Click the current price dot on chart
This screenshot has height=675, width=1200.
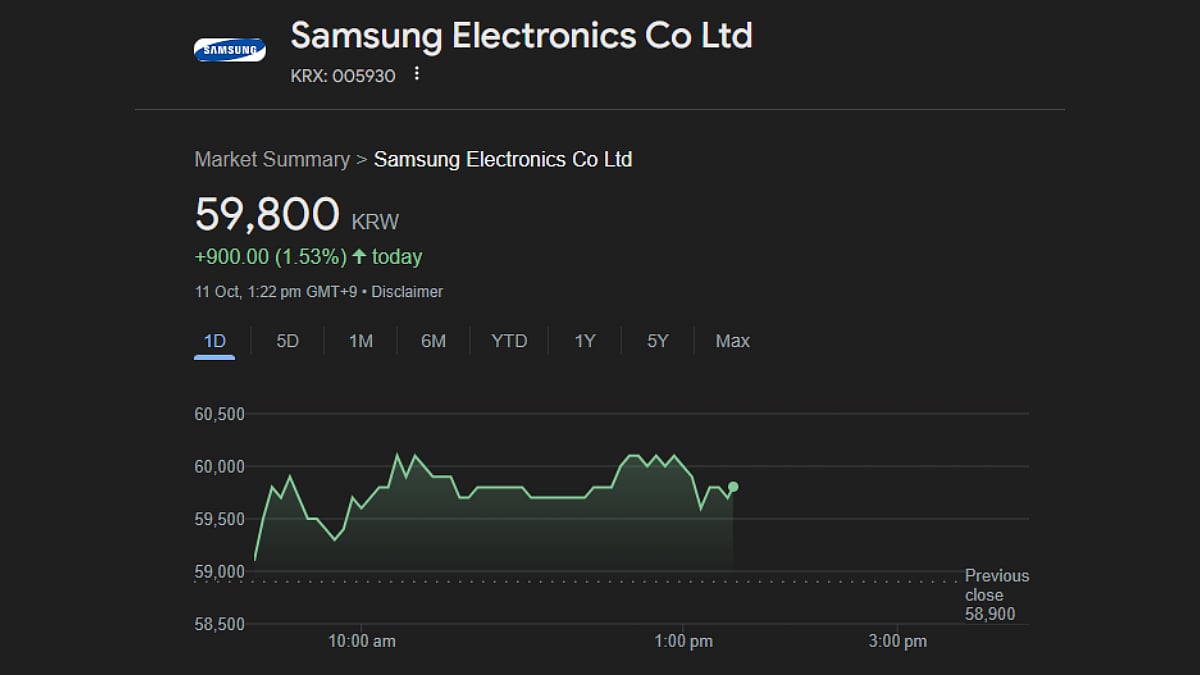(x=733, y=487)
